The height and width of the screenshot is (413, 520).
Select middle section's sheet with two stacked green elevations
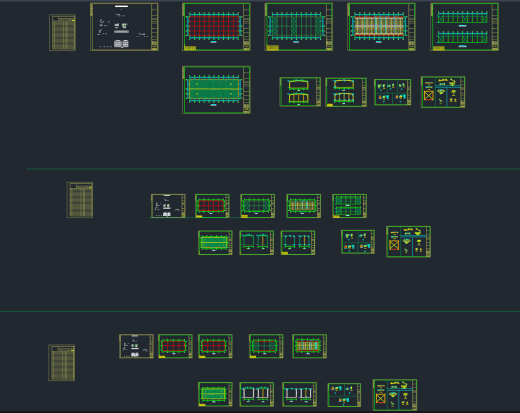click(350, 206)
